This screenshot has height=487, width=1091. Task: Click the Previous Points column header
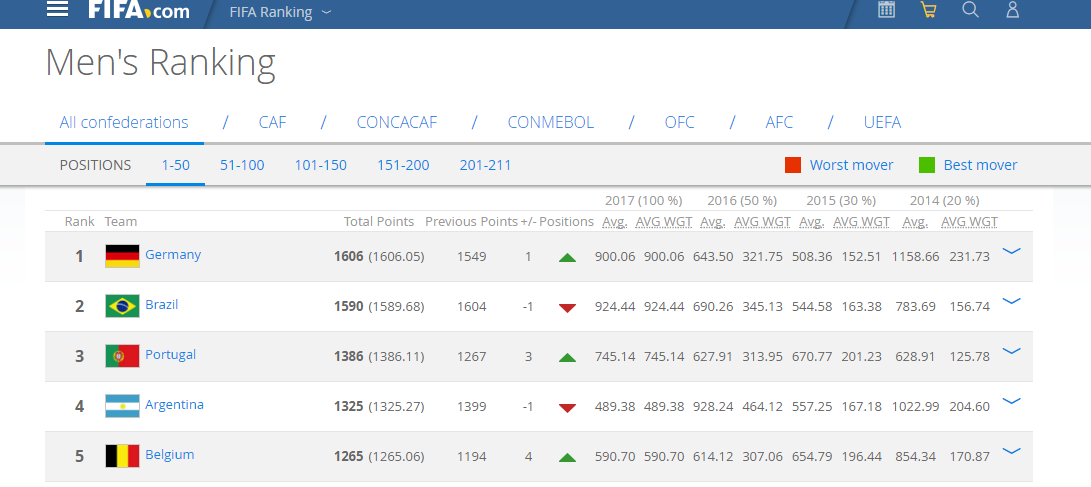click(x=472, y=222)
